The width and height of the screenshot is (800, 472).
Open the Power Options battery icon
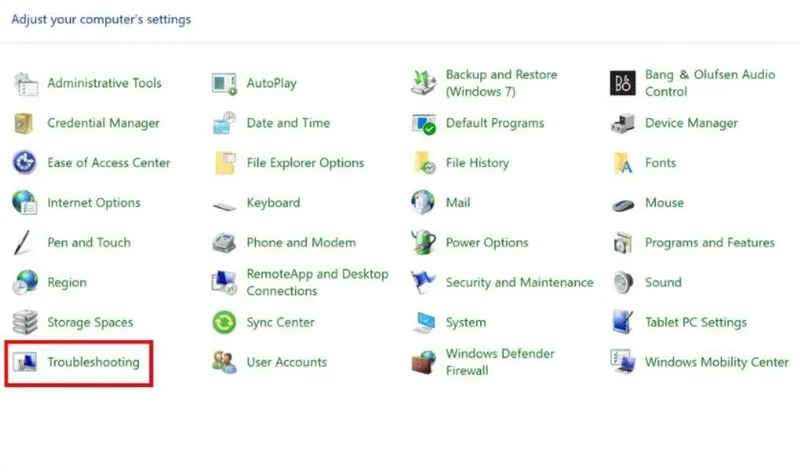point(423,242)
